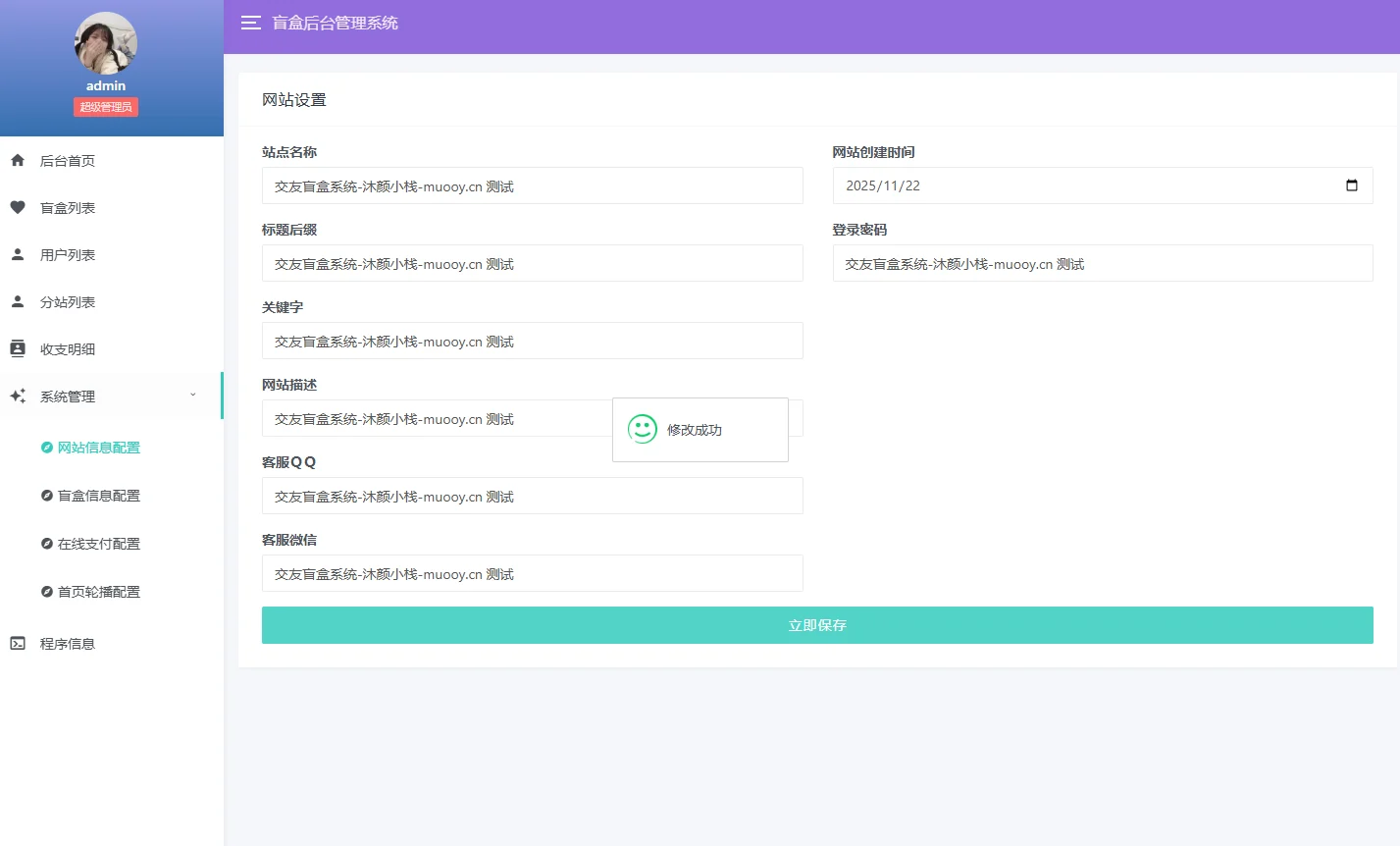The height and width of the screenshot is (846, 1400).
Task: Open 盲盒信息配置 submenu item
Action: 98,496
